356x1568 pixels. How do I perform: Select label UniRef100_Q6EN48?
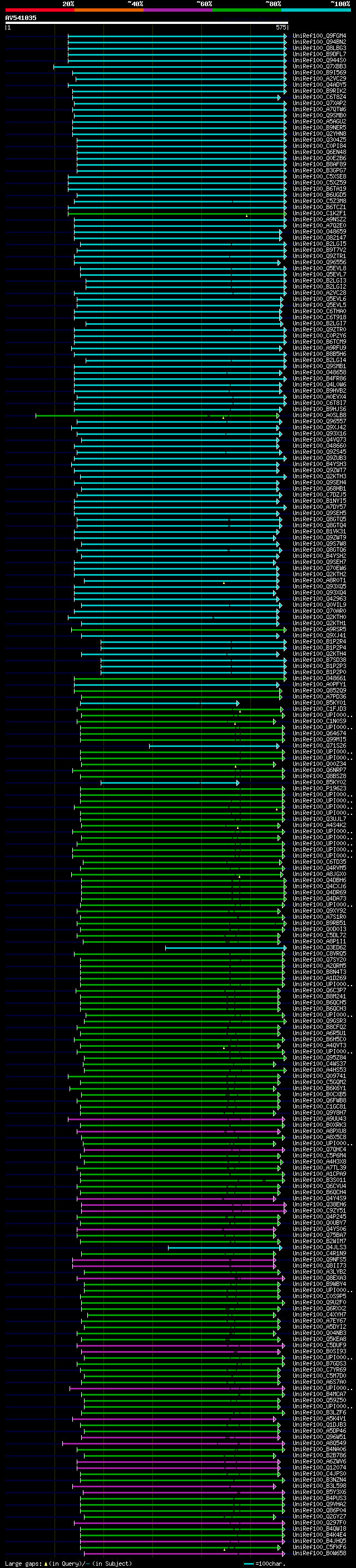pos(319,151)
